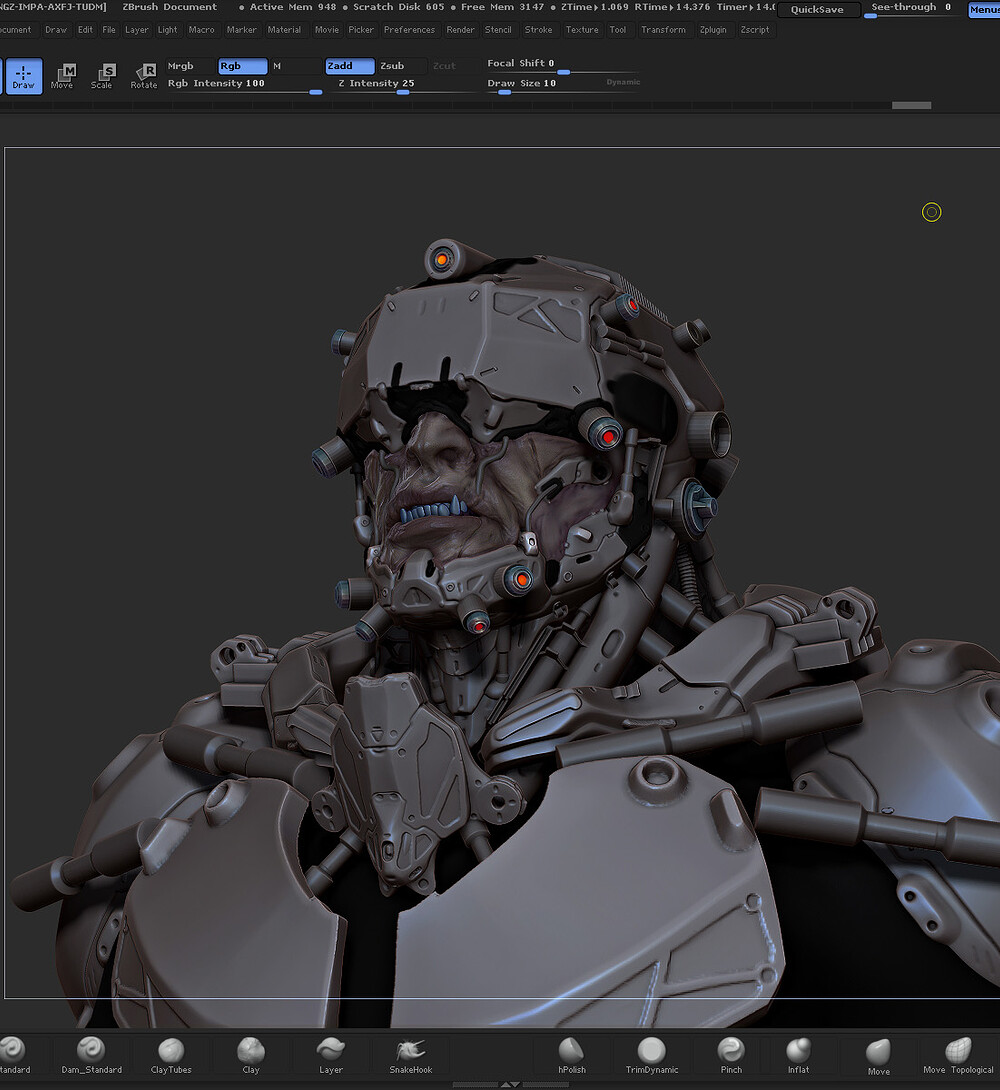Open the Marker menu
The width and height of the screenshot is (1000, 1090).
tap(242, 30)
